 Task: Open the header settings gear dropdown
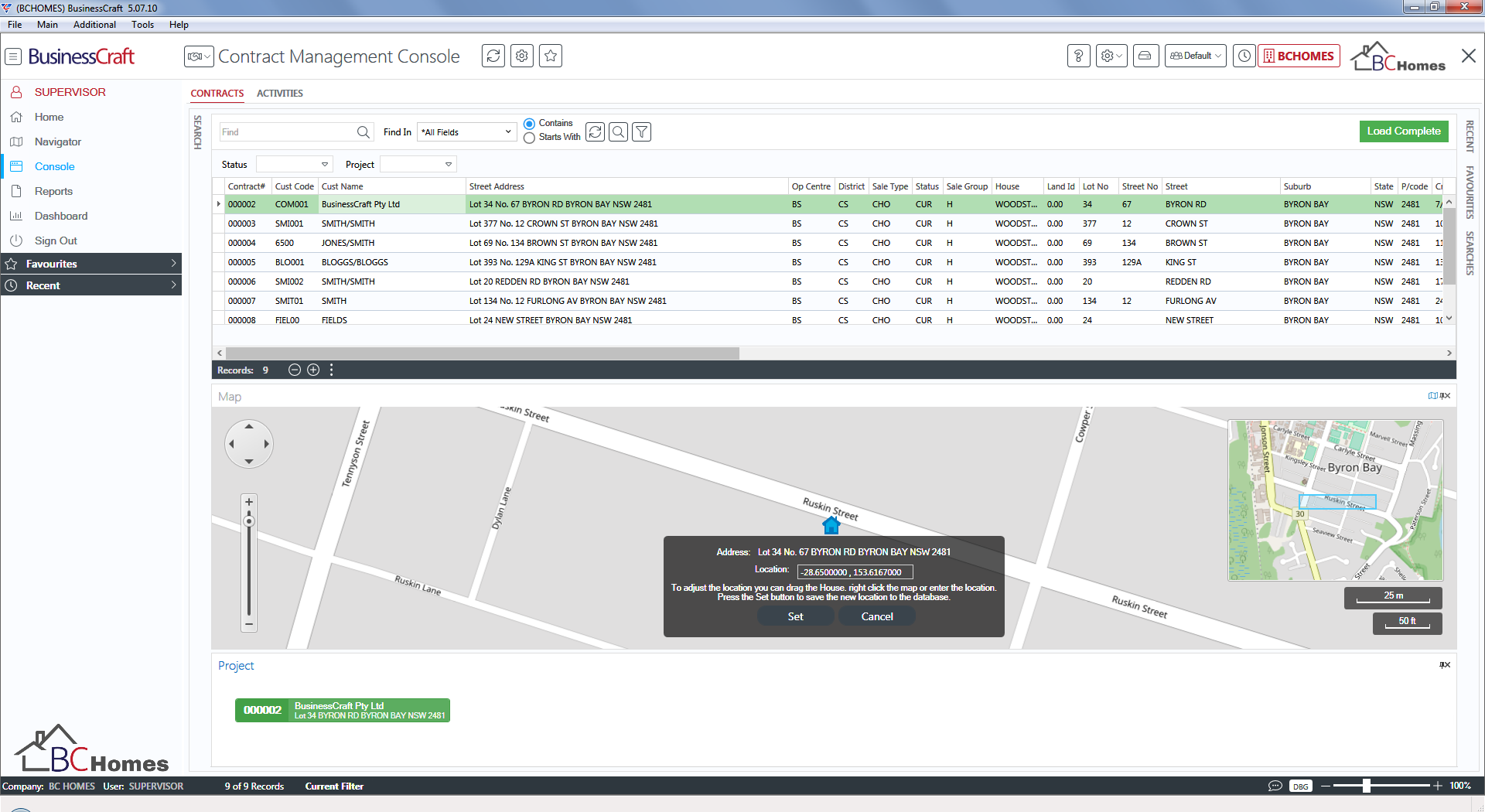tap(1111, 56)
